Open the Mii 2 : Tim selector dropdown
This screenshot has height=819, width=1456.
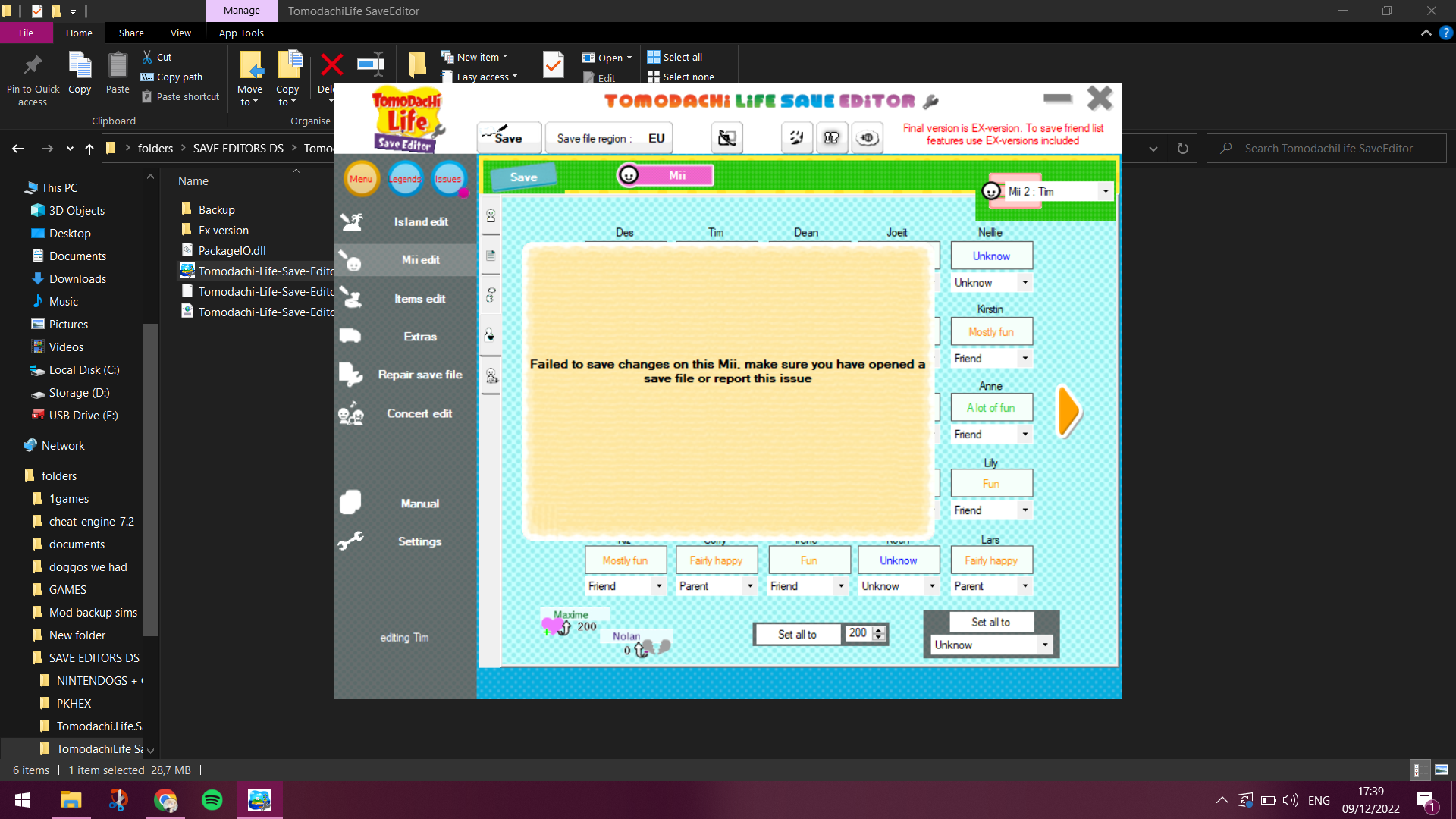1105,191
